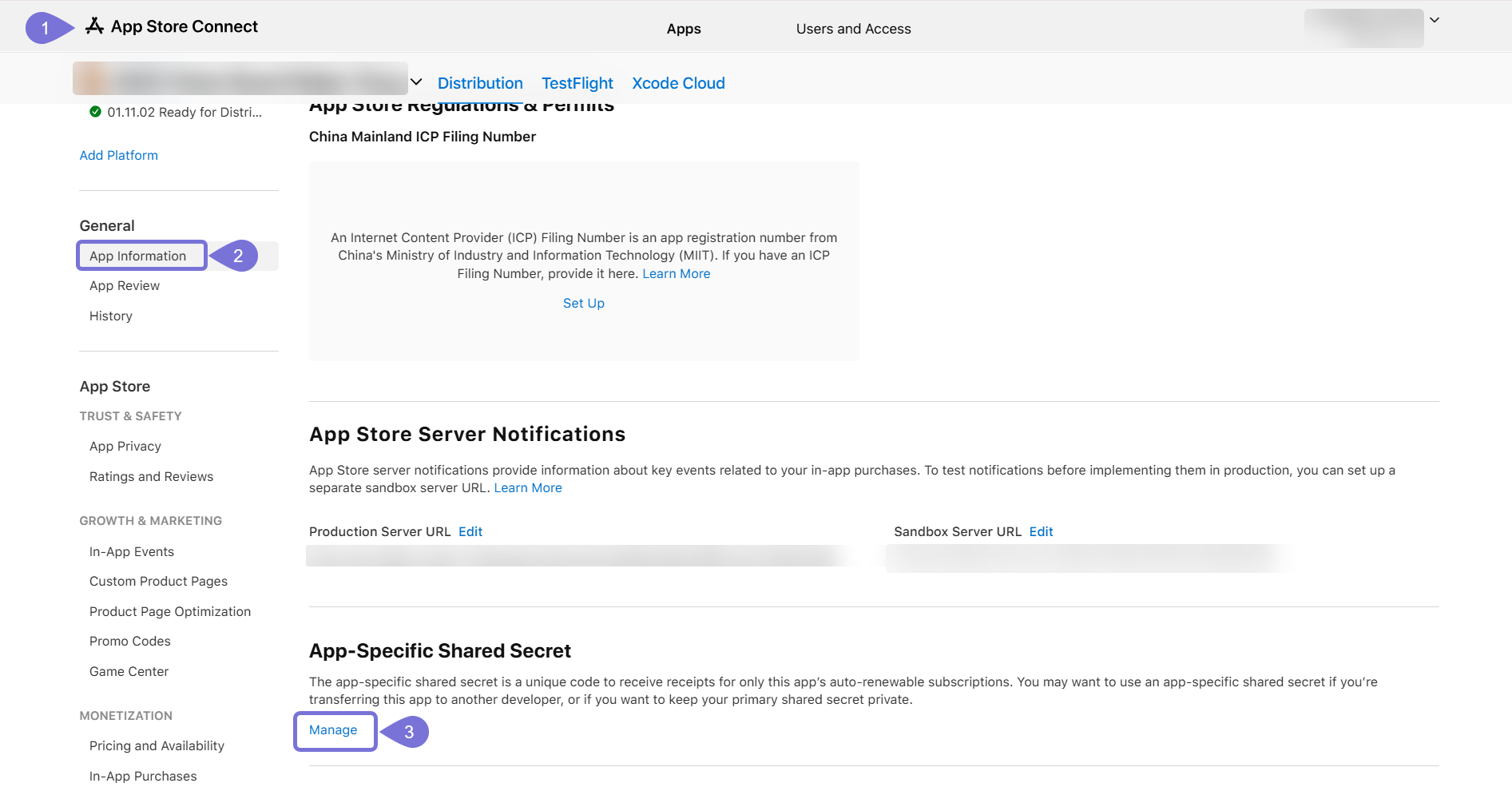Viewport: 1512px width, 787px height.
Task: Open Pricing and Availability in sidebar
Action: [x=157, y=745]
